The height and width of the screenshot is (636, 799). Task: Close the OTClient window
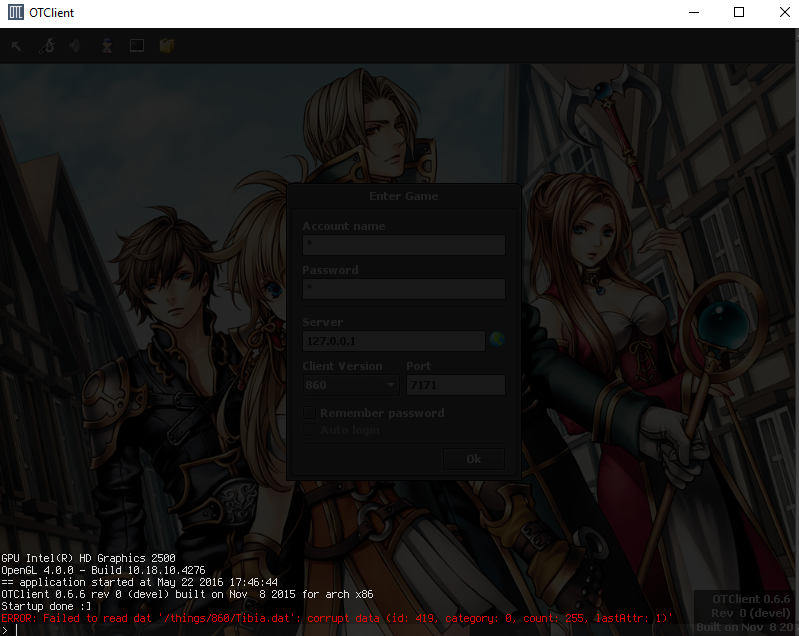785,12
